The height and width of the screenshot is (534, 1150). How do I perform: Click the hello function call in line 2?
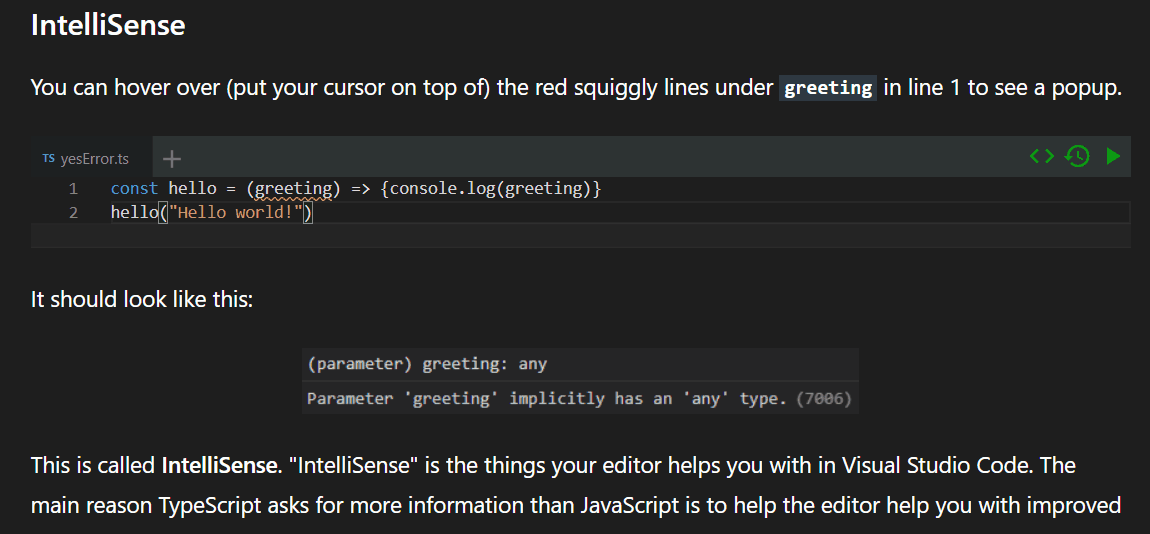134,213
